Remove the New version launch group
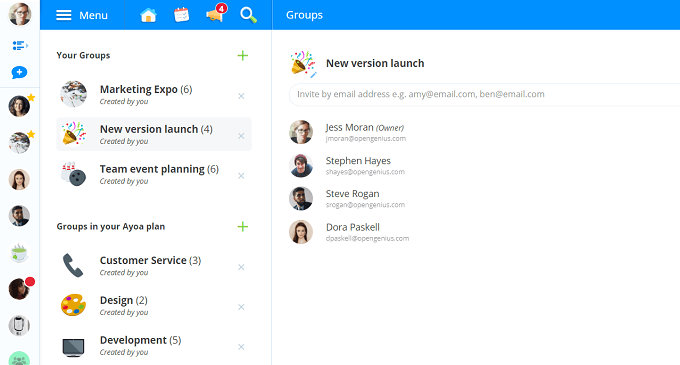 pos(241,136)
